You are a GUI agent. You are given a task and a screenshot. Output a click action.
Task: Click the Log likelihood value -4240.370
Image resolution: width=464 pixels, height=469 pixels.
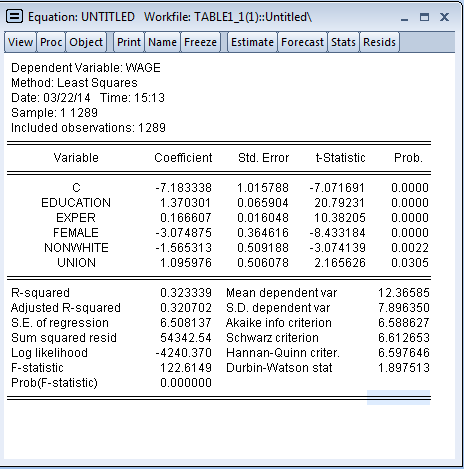tap(184, 353)
